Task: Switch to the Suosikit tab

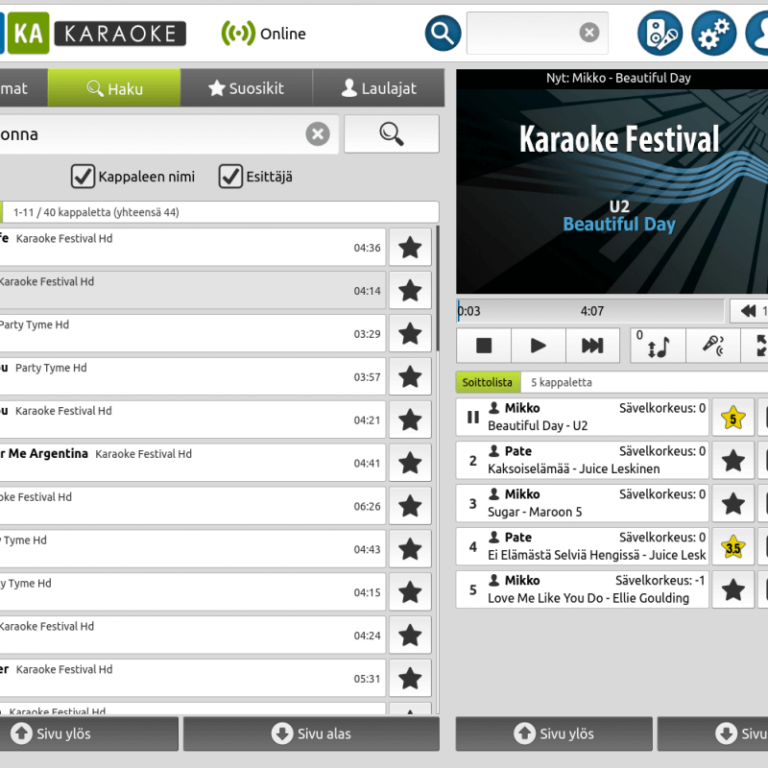Action: [246, 89]
